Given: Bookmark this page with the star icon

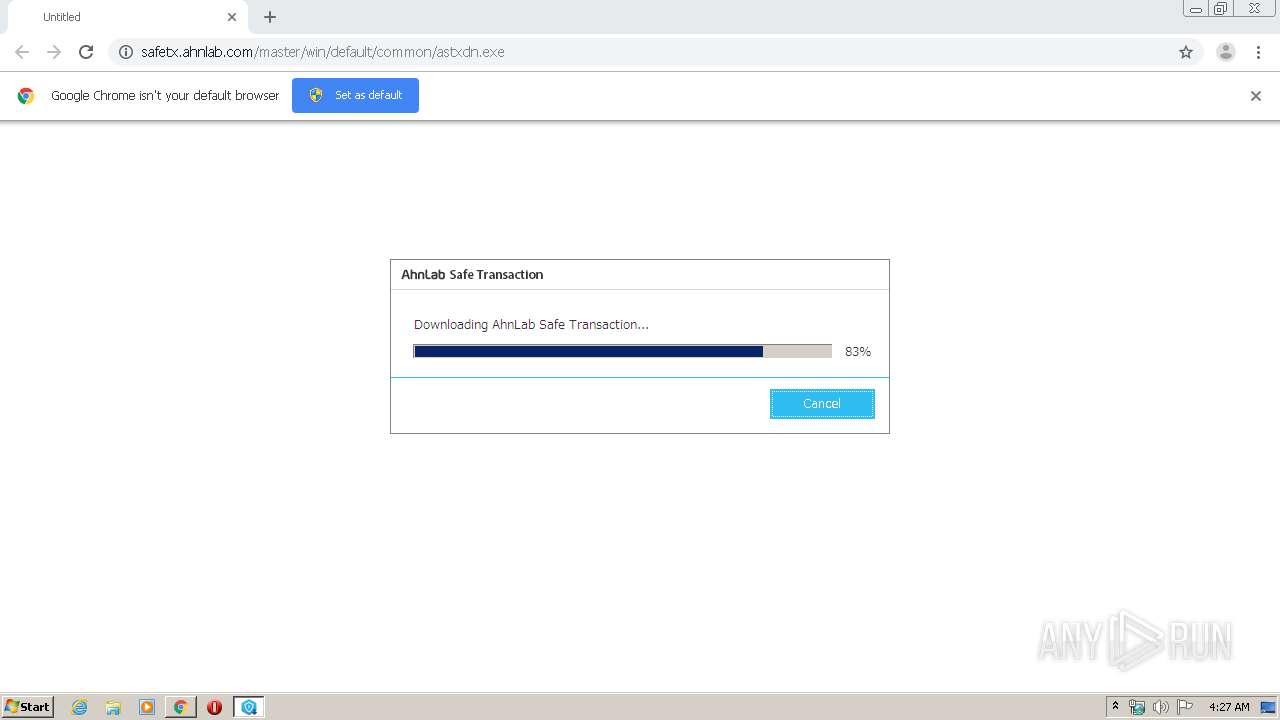Looking at the screenshot, I should 1186,52.
